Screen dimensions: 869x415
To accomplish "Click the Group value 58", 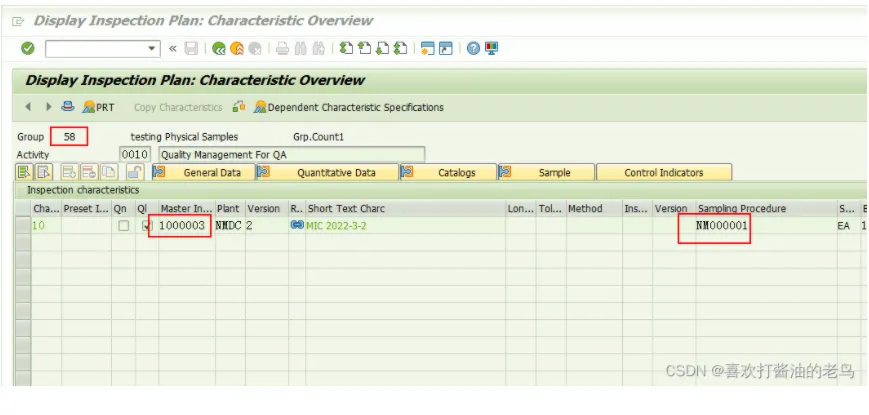I will tap(69, 136).
